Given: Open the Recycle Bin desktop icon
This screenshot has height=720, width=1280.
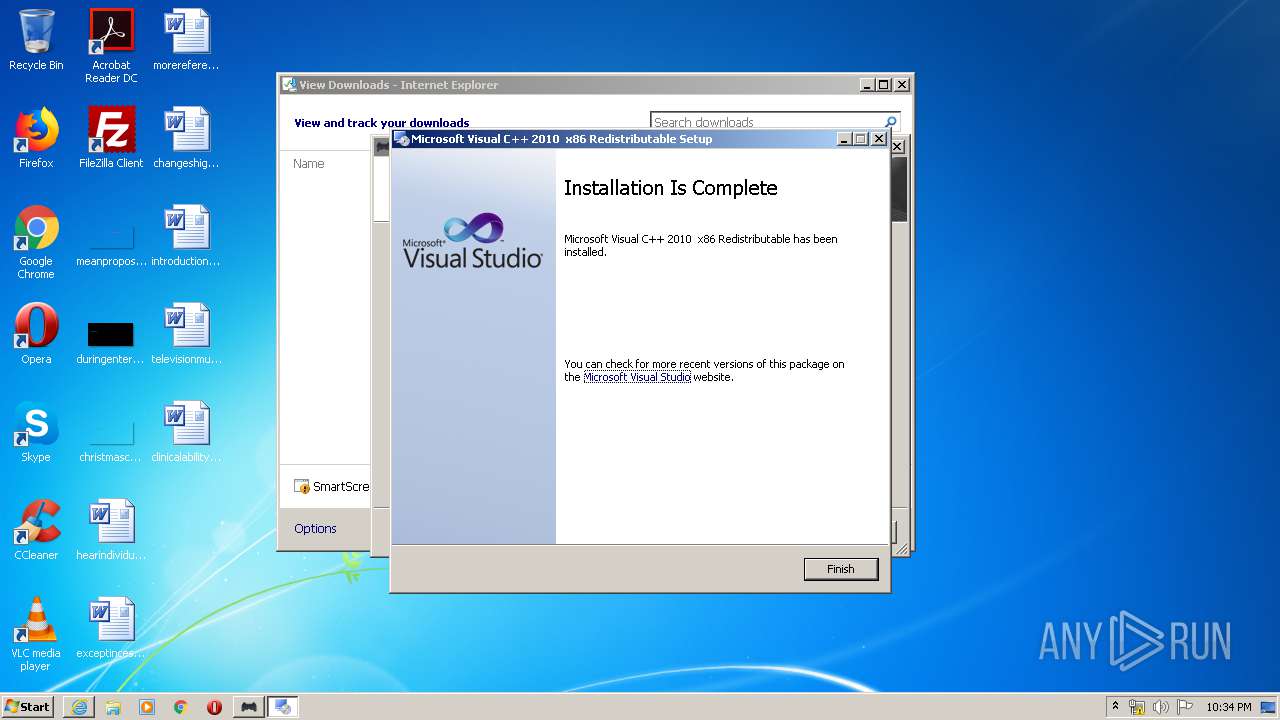Looking at the screenshot, I should point(36,40).
